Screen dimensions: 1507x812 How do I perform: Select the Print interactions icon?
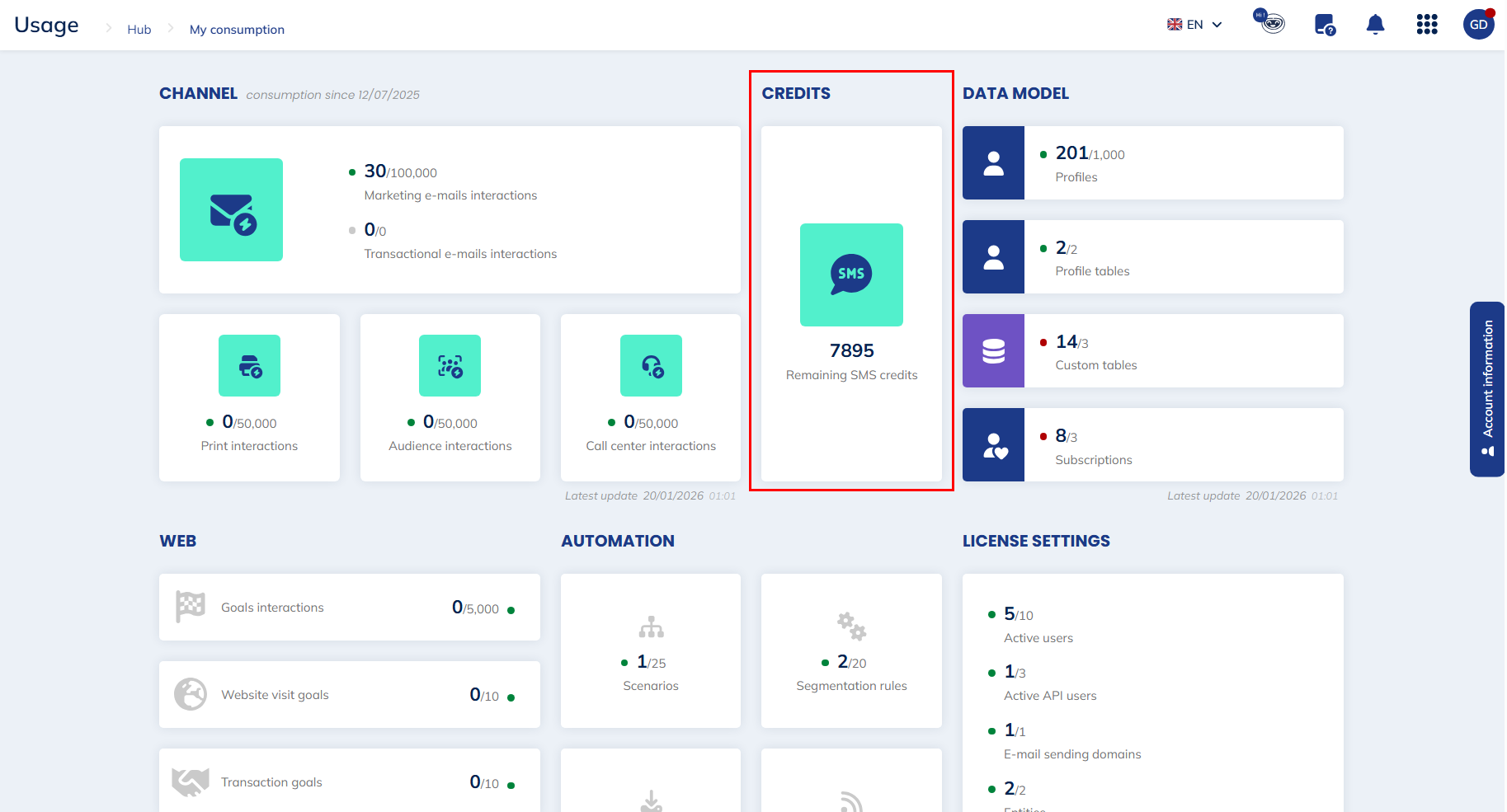(249, 366)
